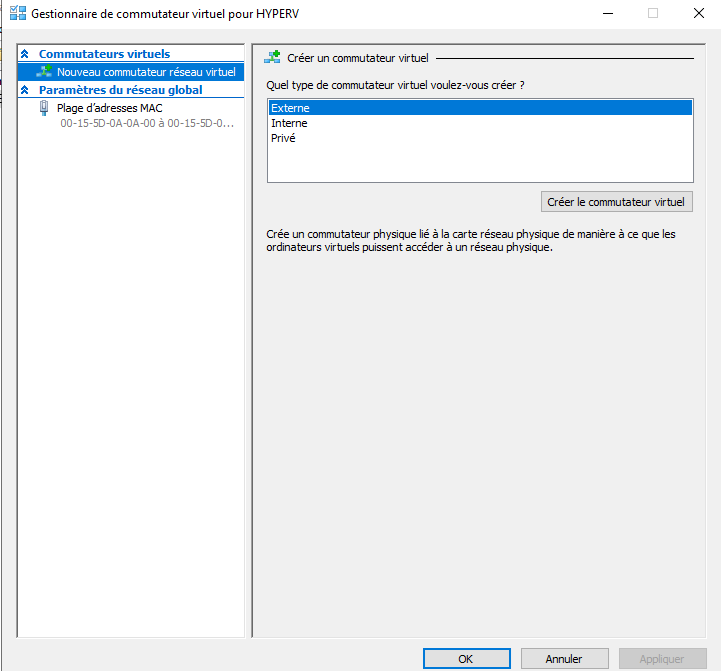
Task: Close the Gestionnaire de commutateur virtuel window
Action: [699, 14]
